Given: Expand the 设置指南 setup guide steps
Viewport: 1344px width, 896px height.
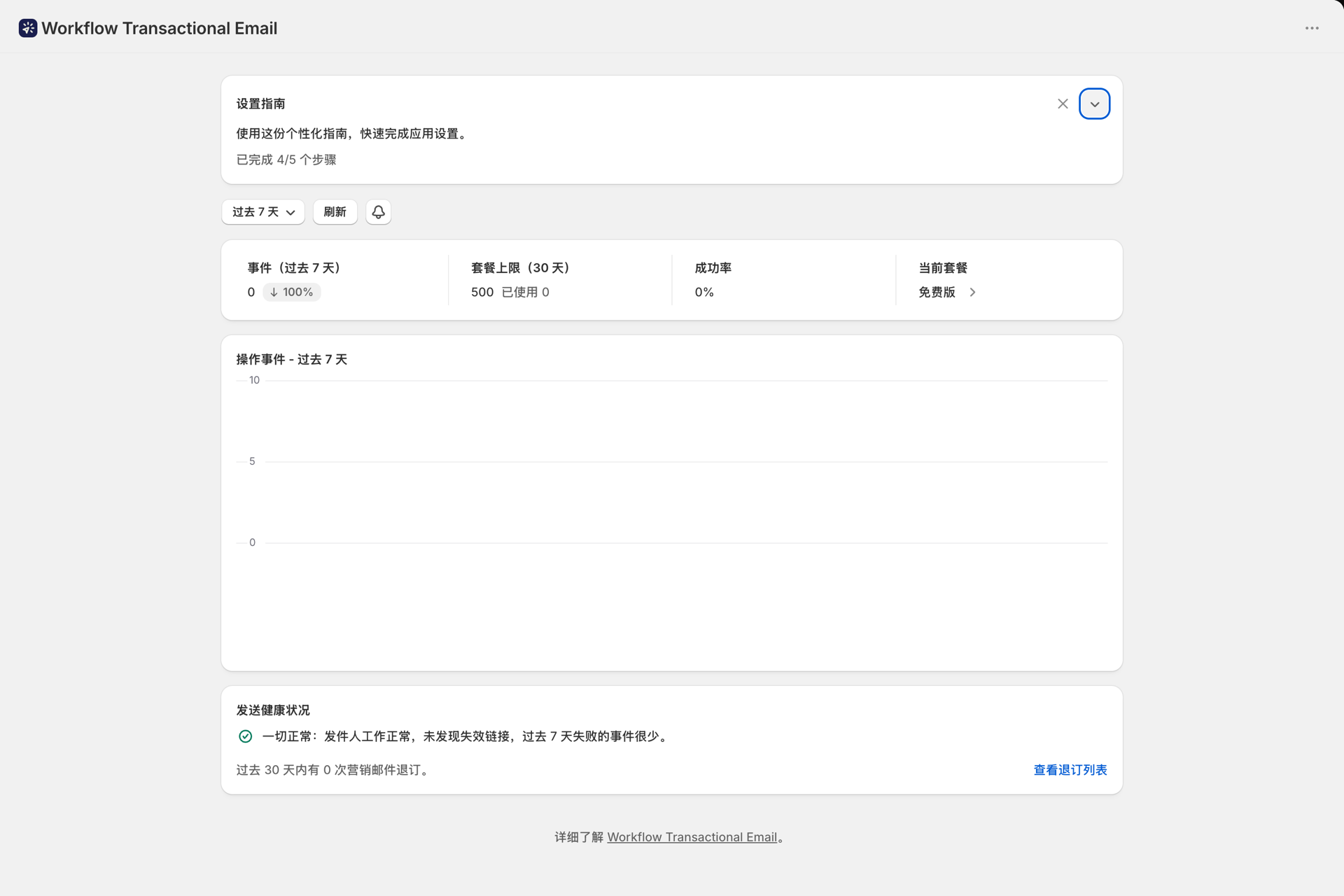Looking at the screenshot, I should 1094,104.
